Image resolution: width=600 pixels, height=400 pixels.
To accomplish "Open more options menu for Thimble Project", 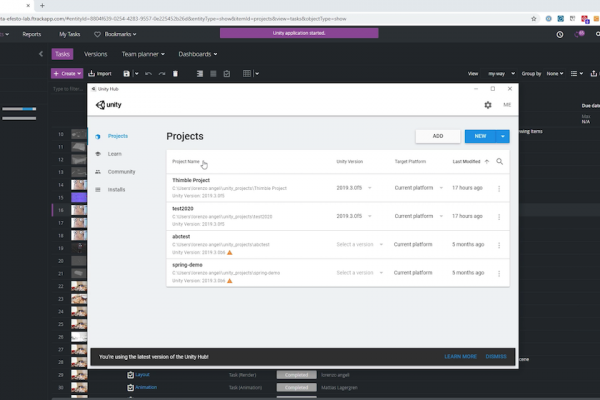I will click(x=499, y=188).
